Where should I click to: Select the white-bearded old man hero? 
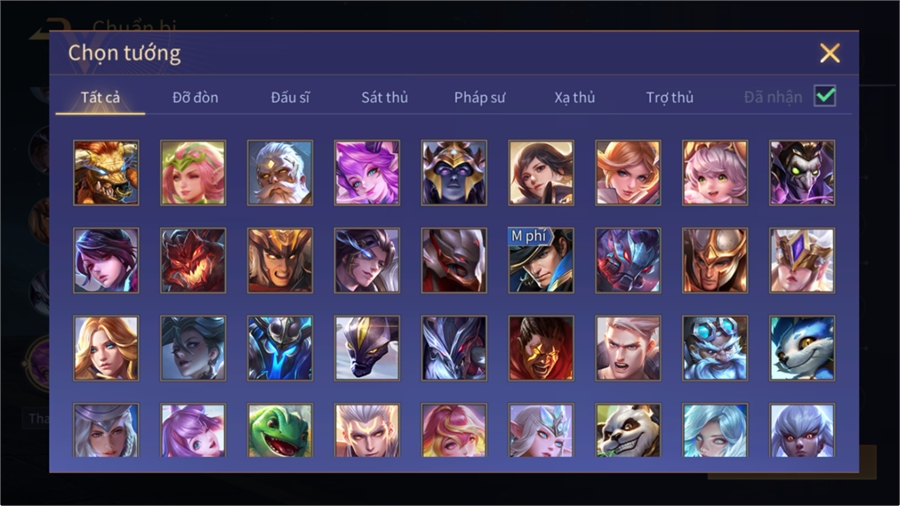click(280, 173)
